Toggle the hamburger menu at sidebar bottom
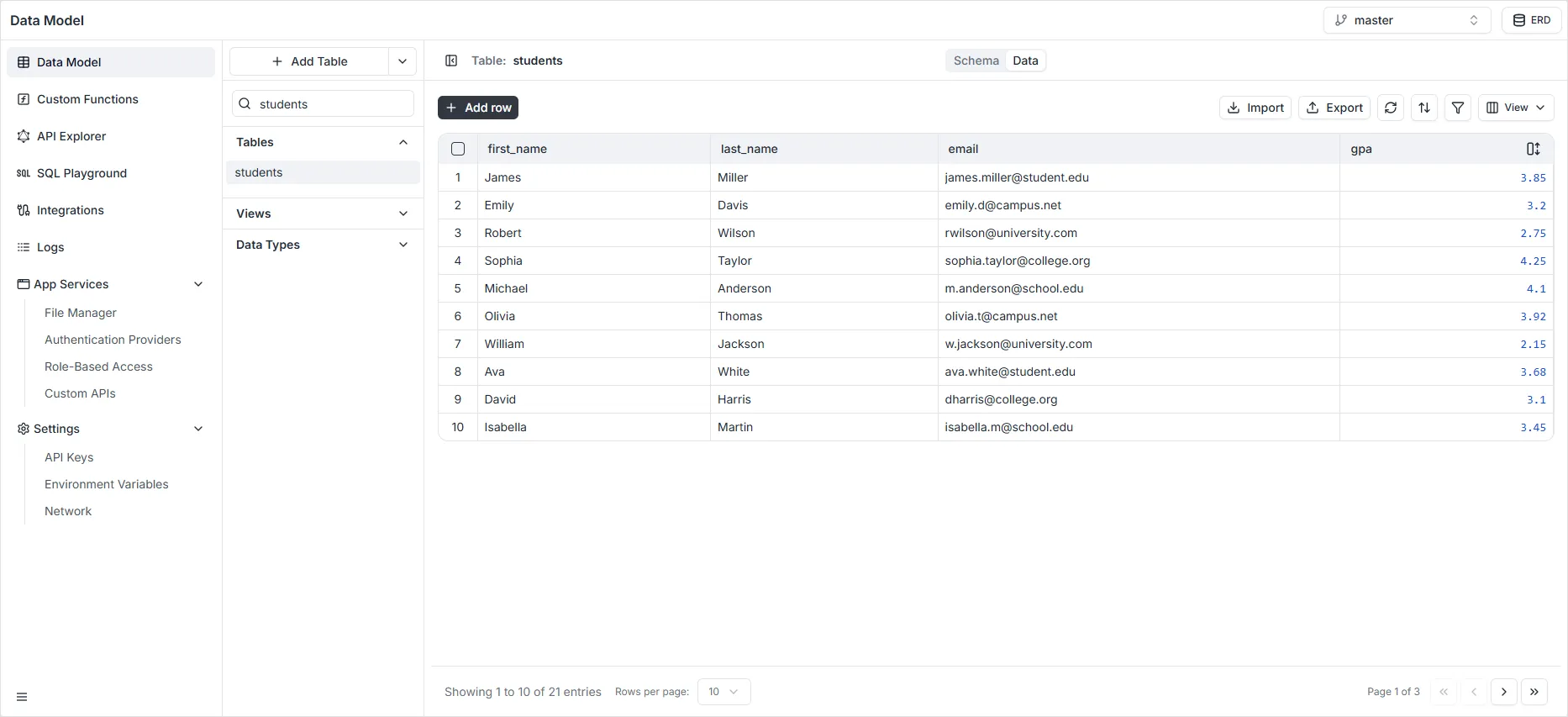 point(22,697)
